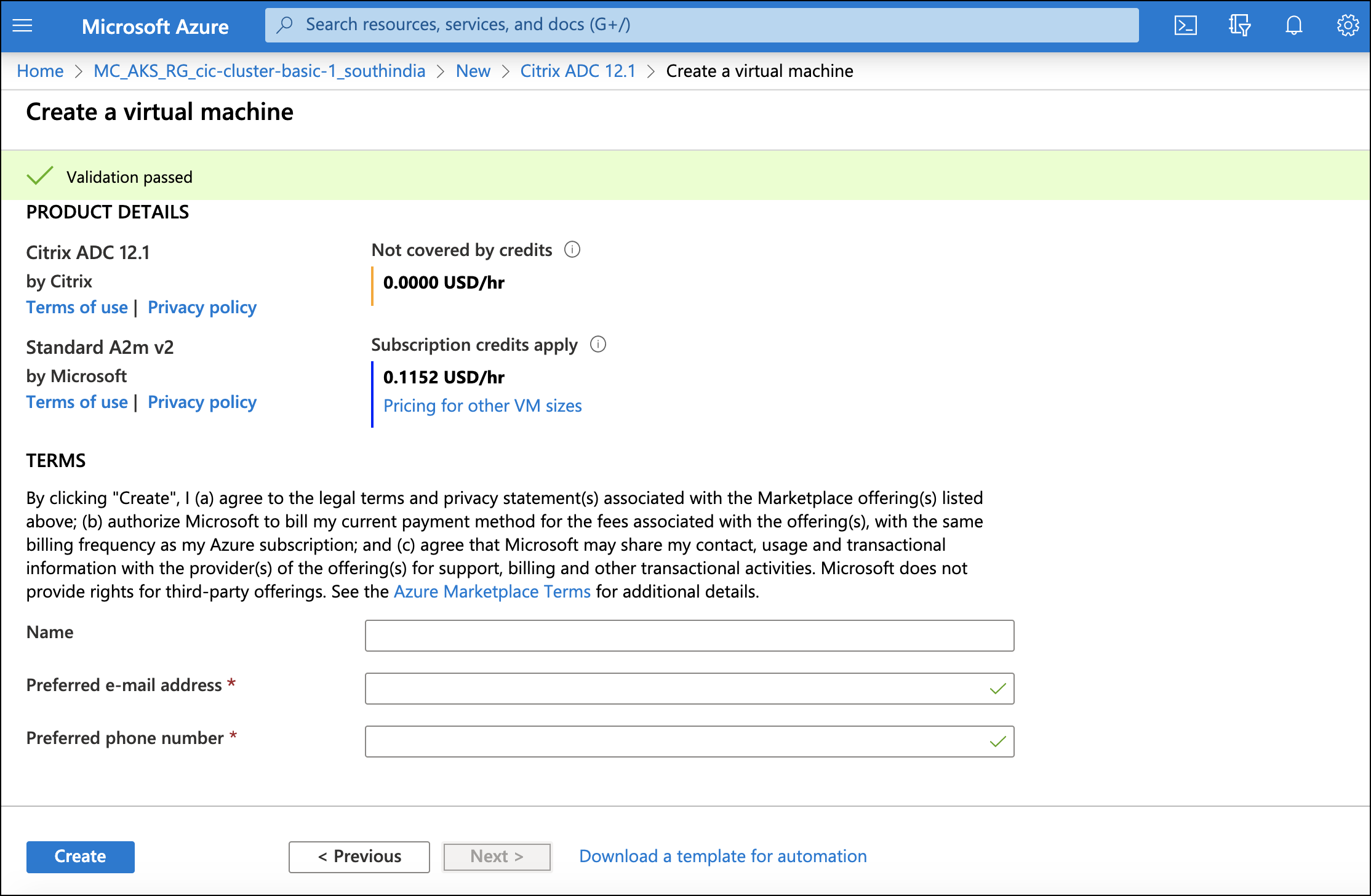The width and height of the screenshot is (1371, 896).
Task: Open MC_AKS_RG_cic-cluster-basic-1_southindia breadcrumb
Action: tap(259, 71)
